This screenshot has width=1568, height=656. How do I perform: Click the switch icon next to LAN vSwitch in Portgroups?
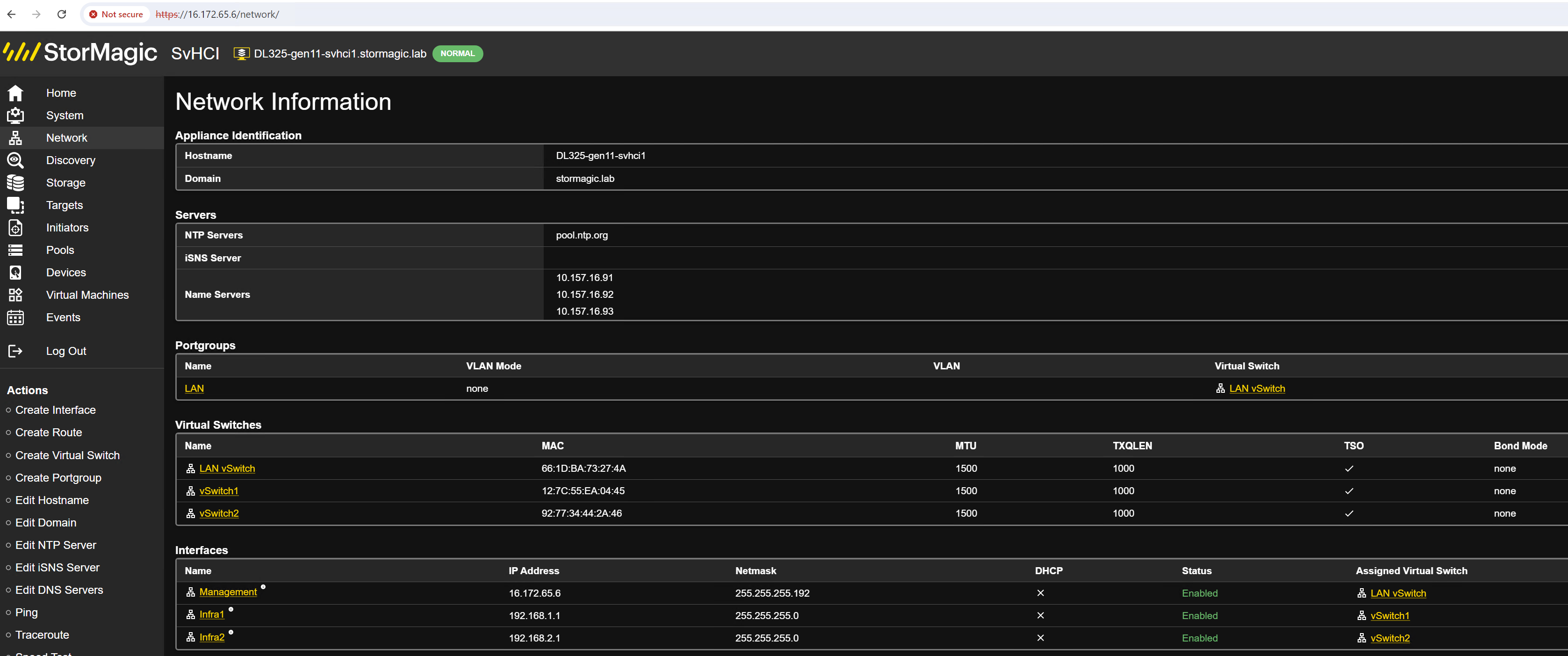click(1221, 389)
